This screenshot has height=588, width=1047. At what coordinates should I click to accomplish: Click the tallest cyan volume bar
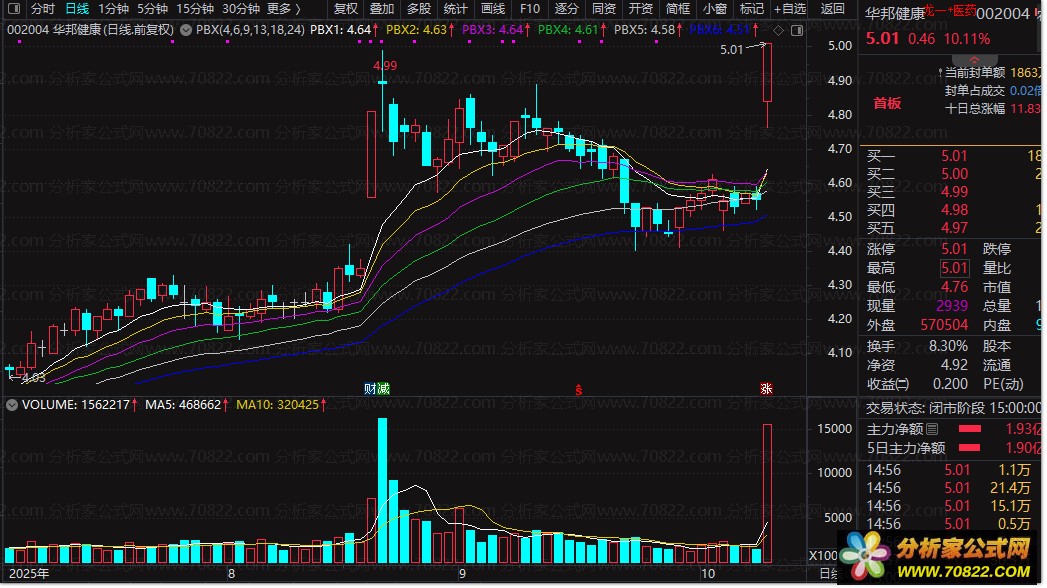pyautogui.click(x=383, y=491)
